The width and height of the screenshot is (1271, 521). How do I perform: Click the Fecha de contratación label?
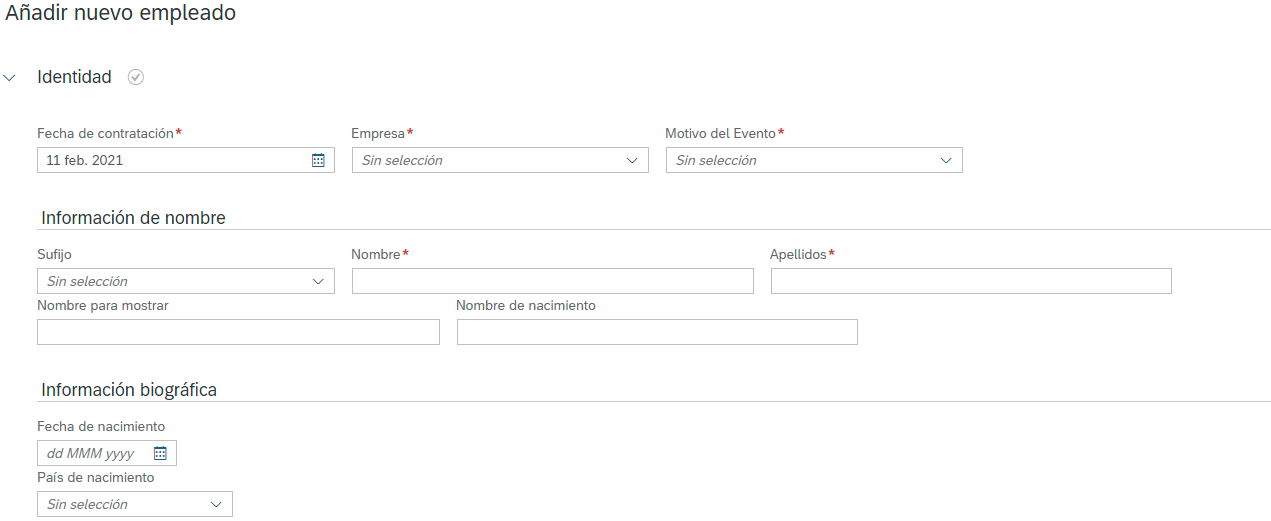click(105, 133)
